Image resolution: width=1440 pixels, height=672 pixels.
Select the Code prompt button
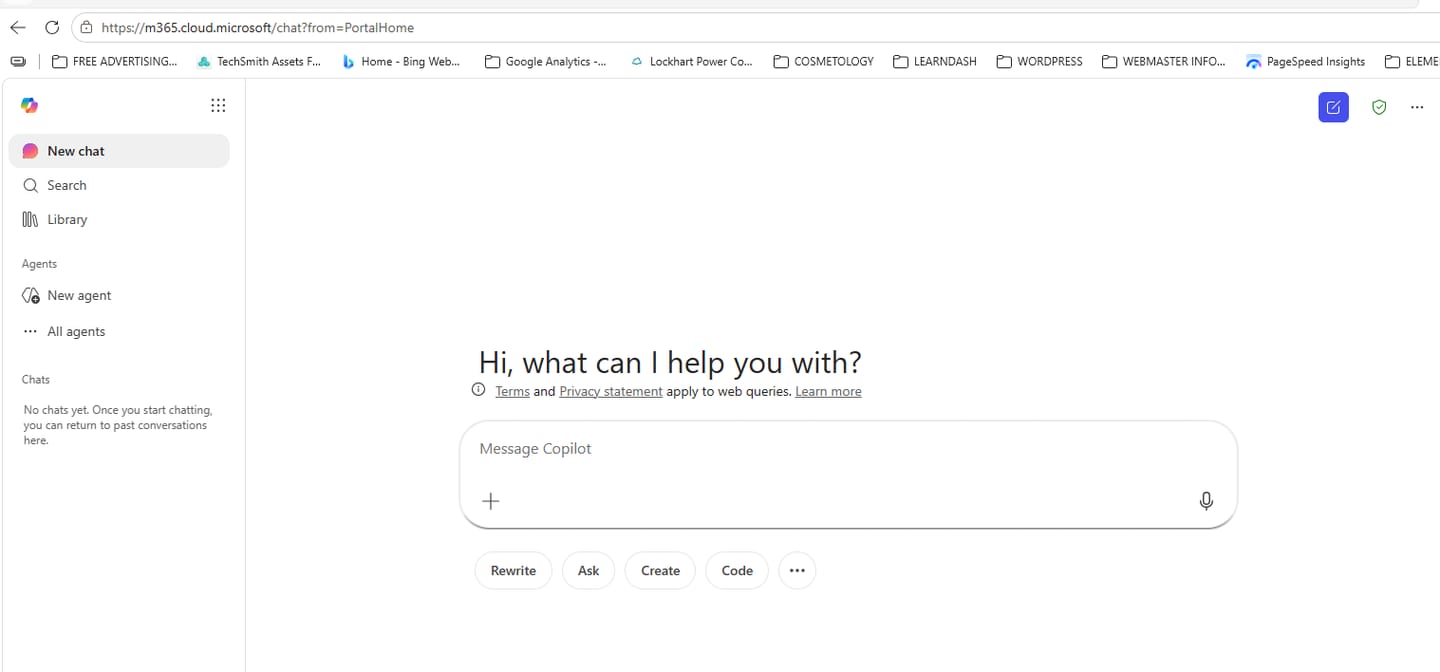(737, 570)
